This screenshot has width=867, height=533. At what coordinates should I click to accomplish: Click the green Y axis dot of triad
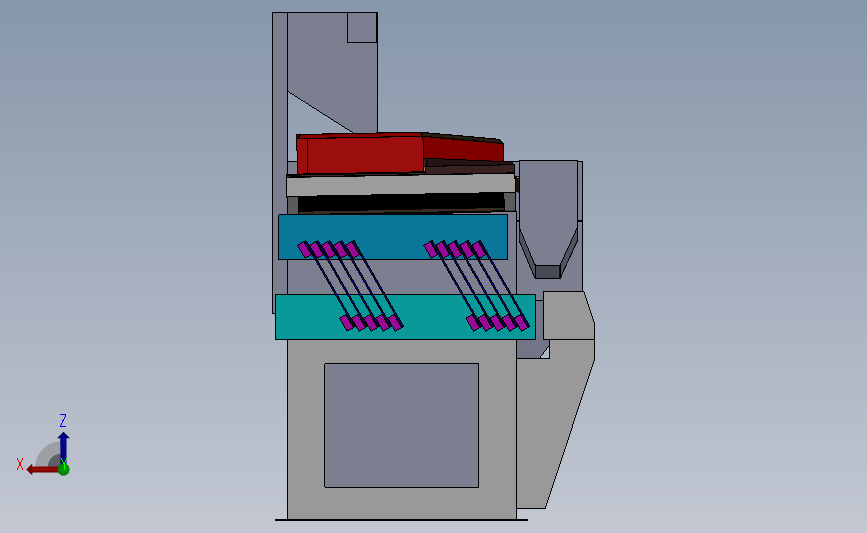coord(64,469)
